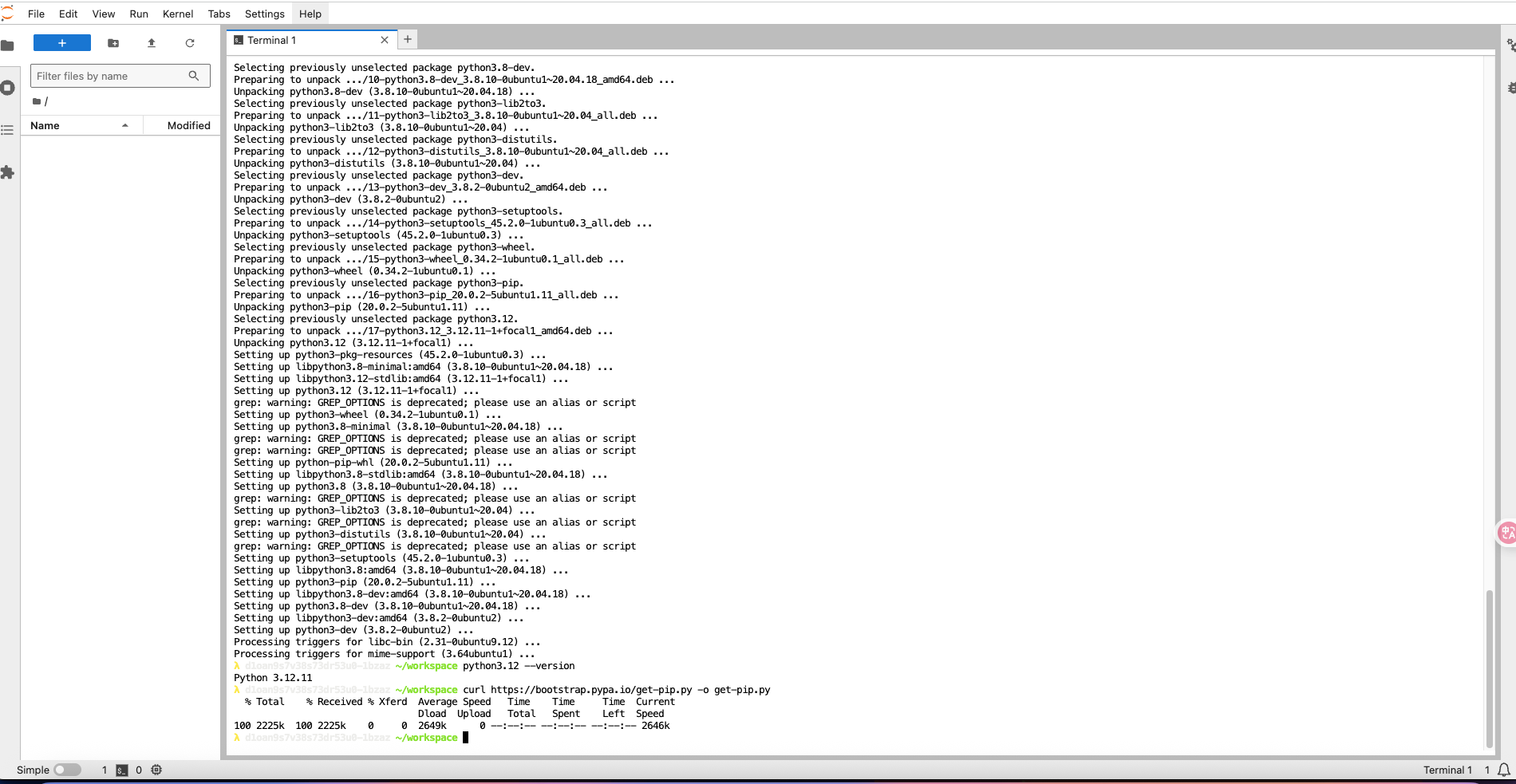The width and height of the screenshot is (1516, 784).
Task: Click the blue New Launcher plus button
Action: (x=62, y=43)
